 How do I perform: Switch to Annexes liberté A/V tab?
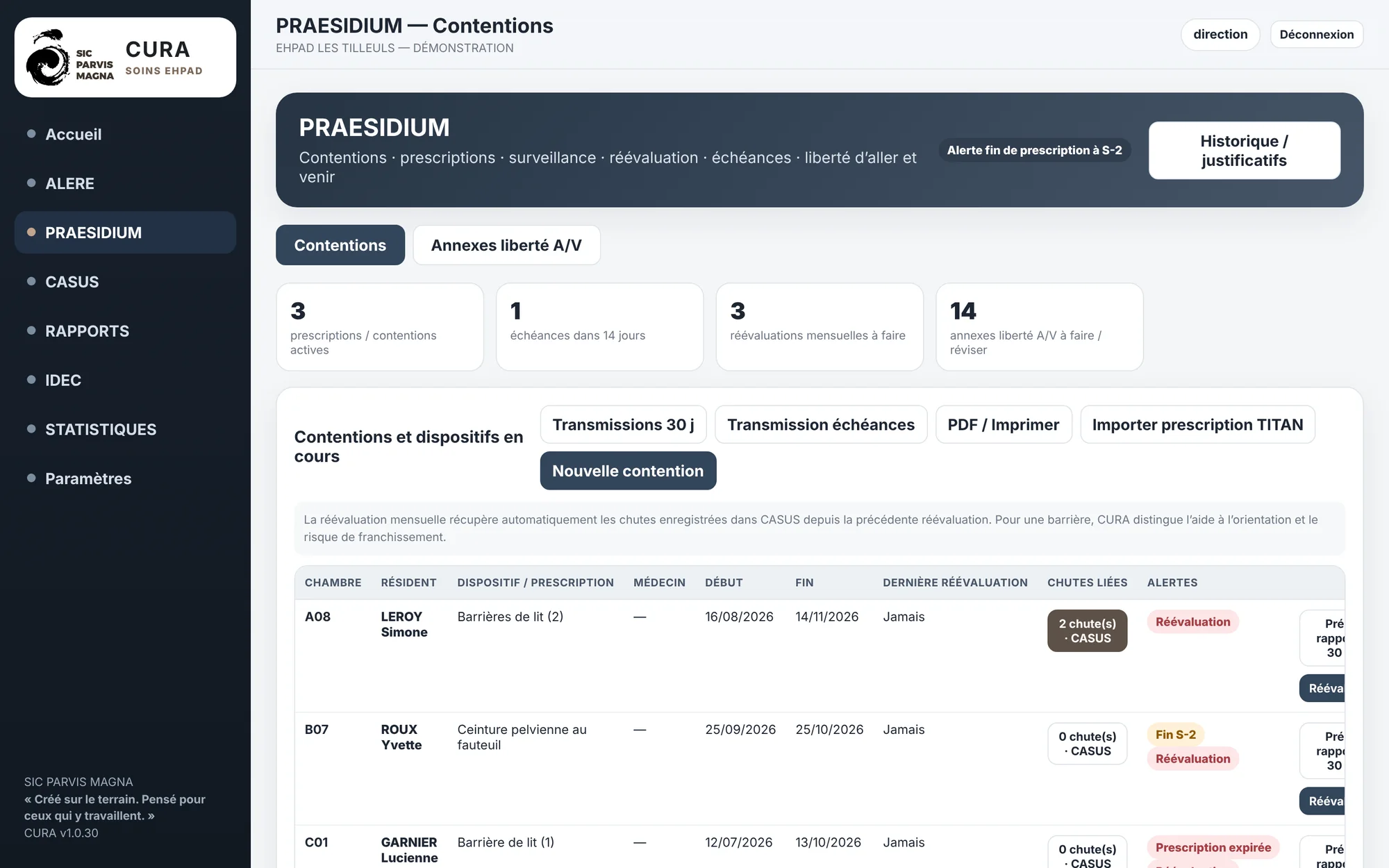click(506, 245)
